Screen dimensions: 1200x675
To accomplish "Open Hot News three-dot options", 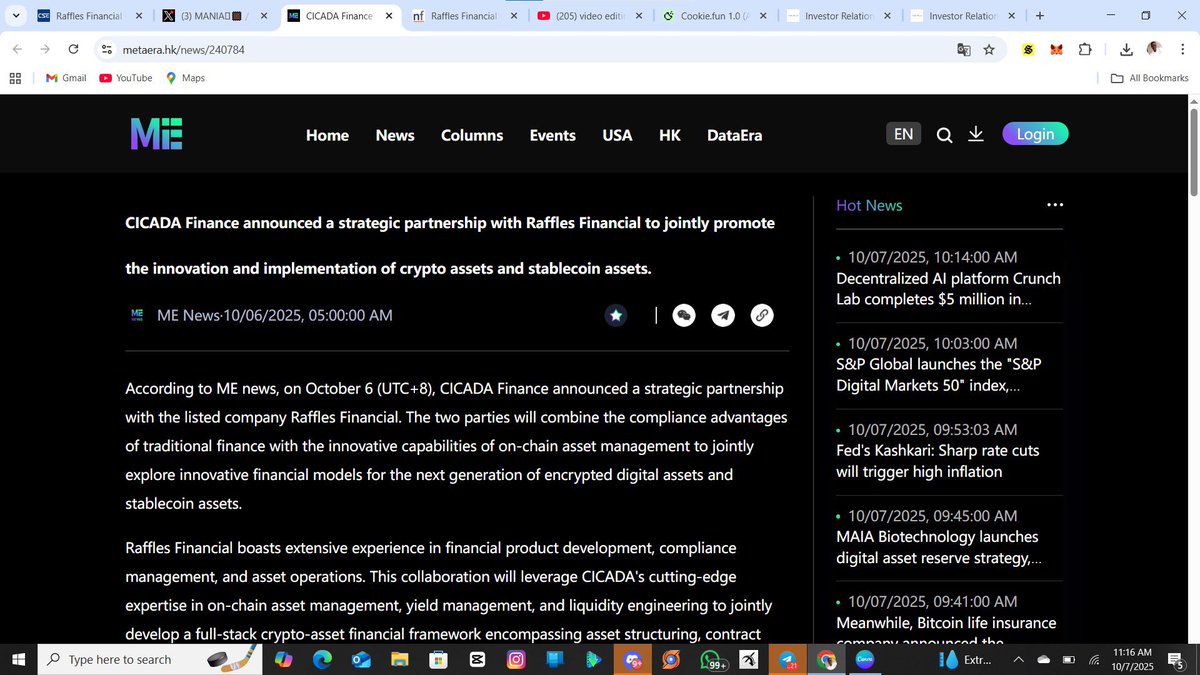I will [1055, 205].
